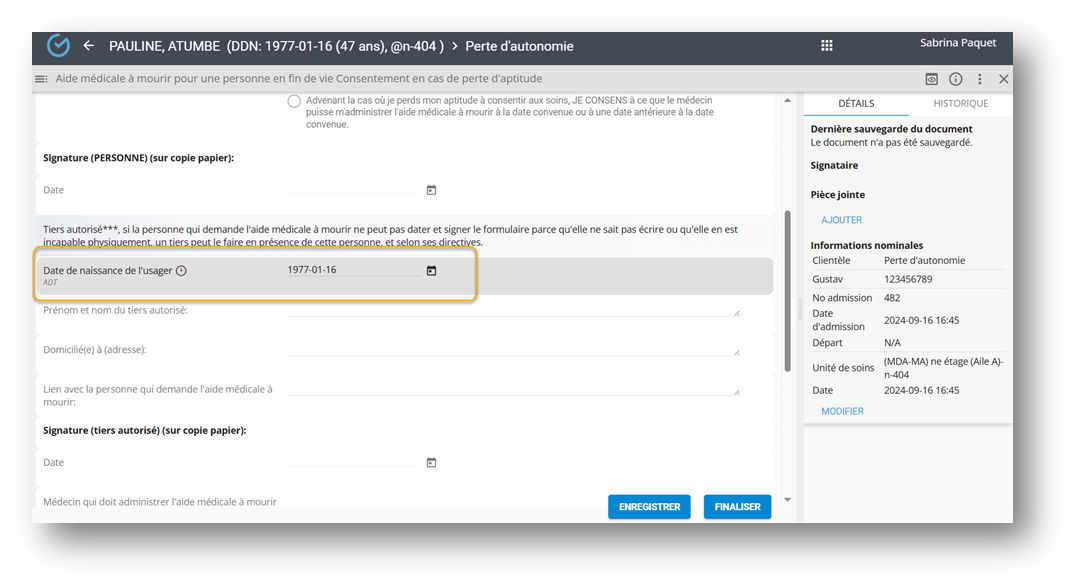Select the Détails tab

pos(856,103)
